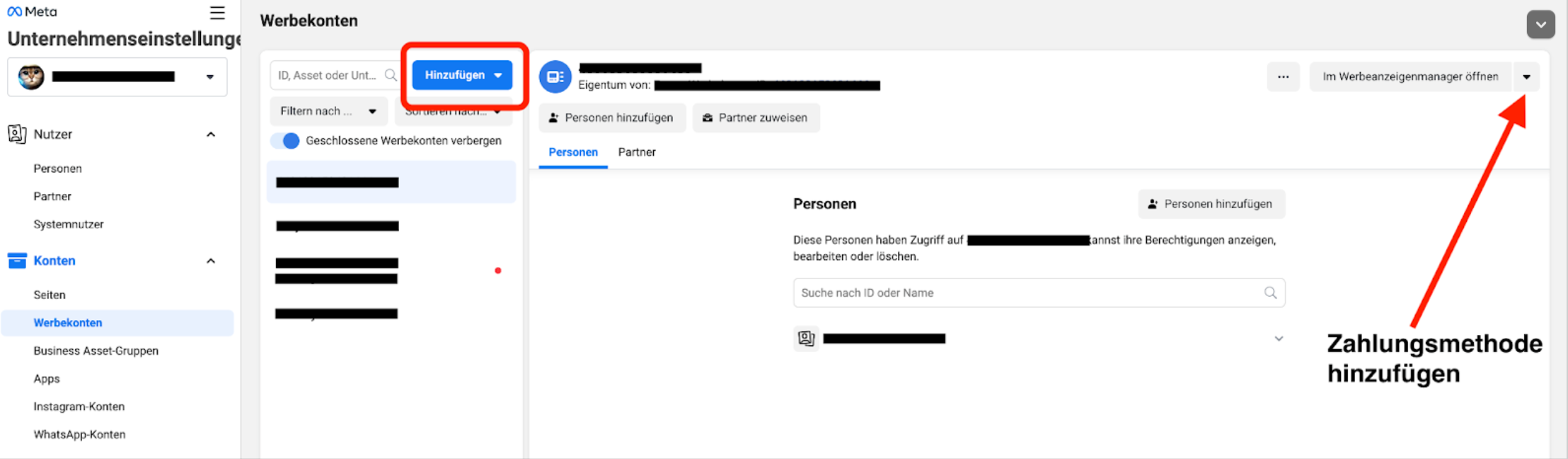Click the three-dots more options button
Screen dimensions: 1568x459
pos(1283,76)
